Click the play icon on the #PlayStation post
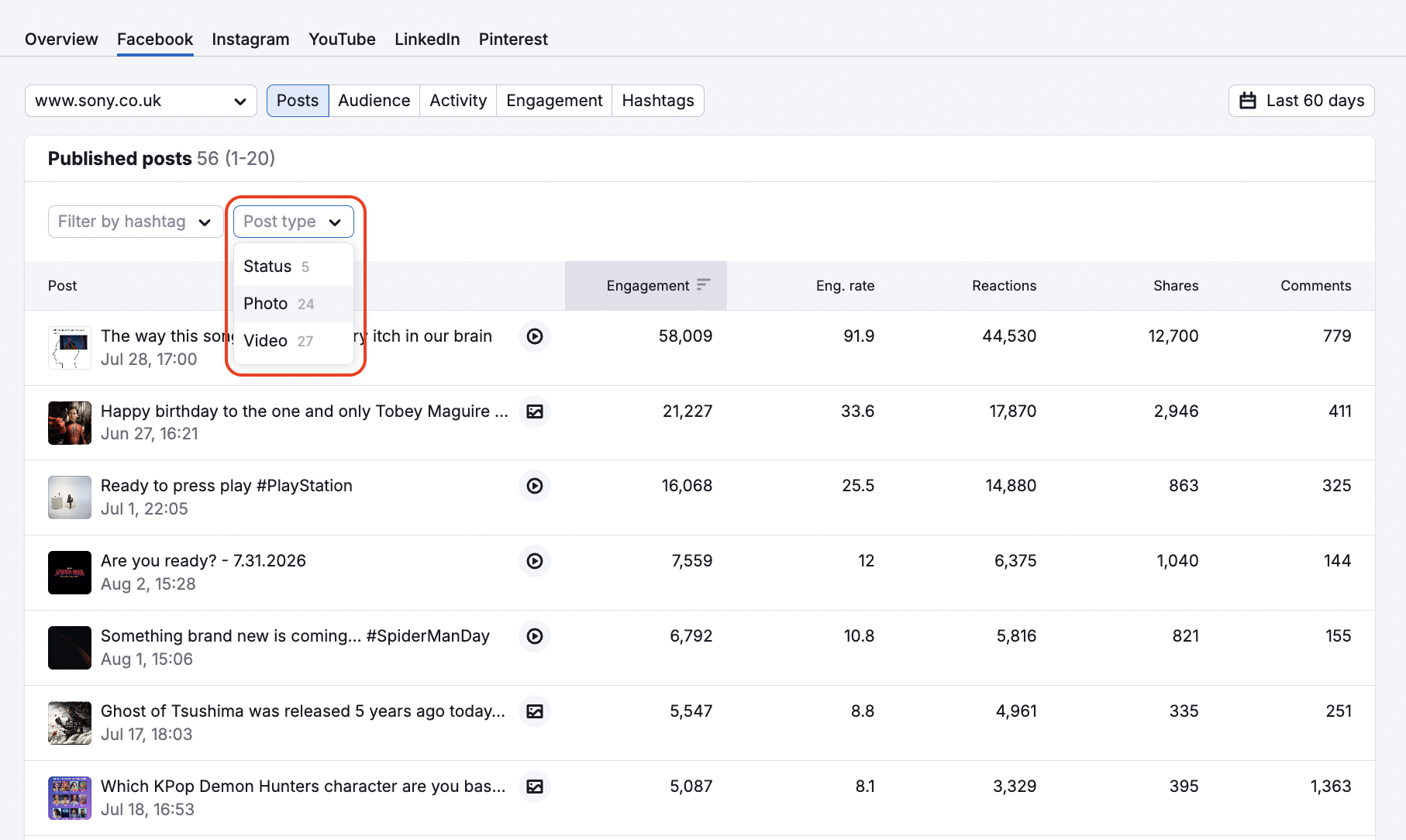Viewport: 1406px width, 840px height. point(534,487)
